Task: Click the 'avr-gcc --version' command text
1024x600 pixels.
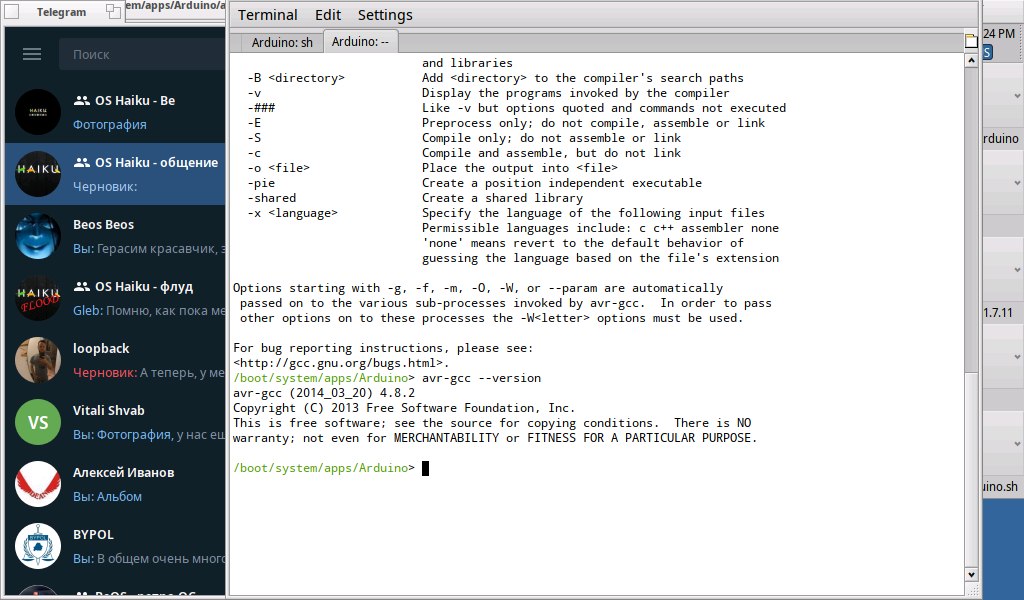Action: tap(481, 378)
